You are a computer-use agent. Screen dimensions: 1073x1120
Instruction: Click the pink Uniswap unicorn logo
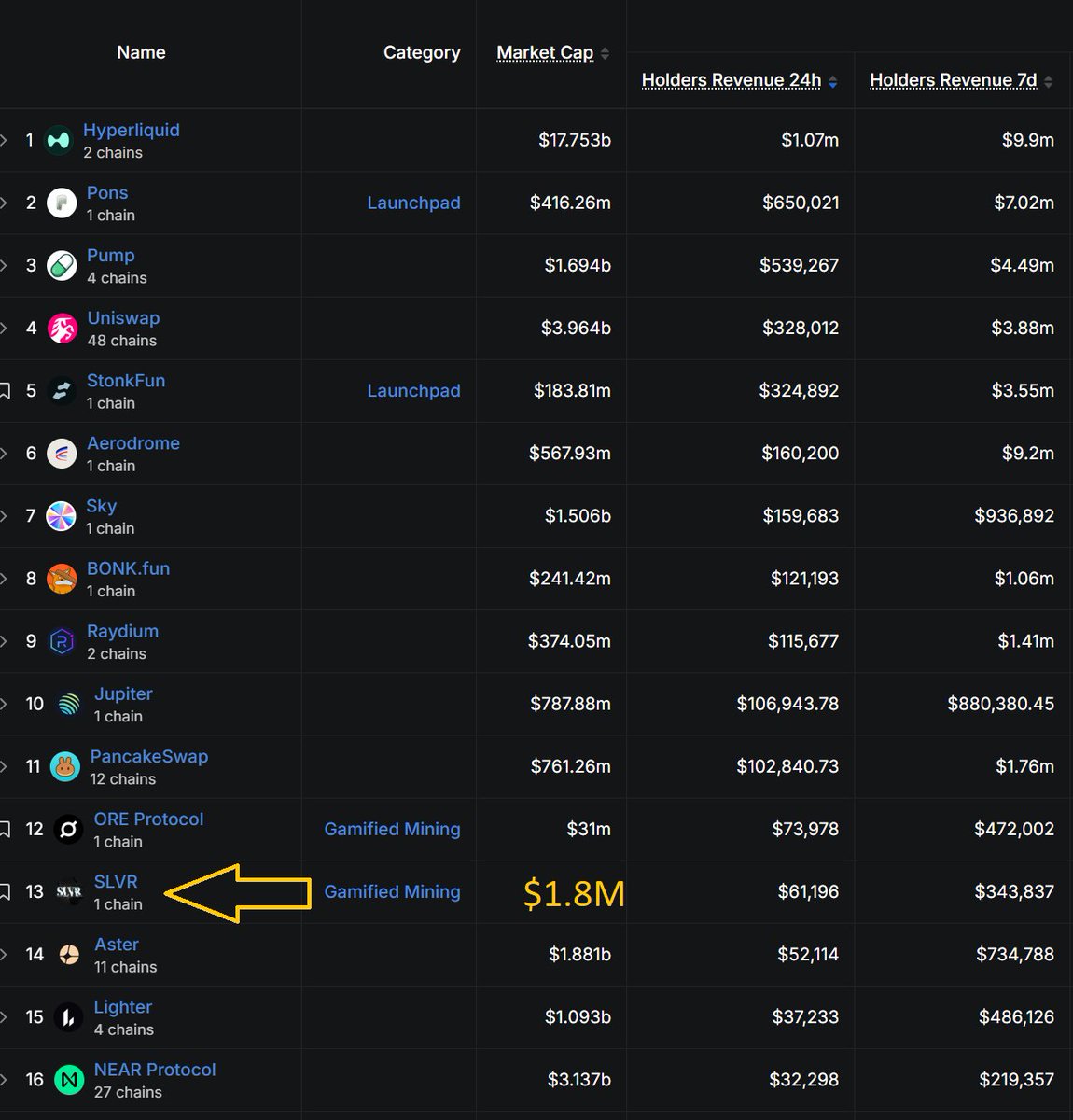62,328
